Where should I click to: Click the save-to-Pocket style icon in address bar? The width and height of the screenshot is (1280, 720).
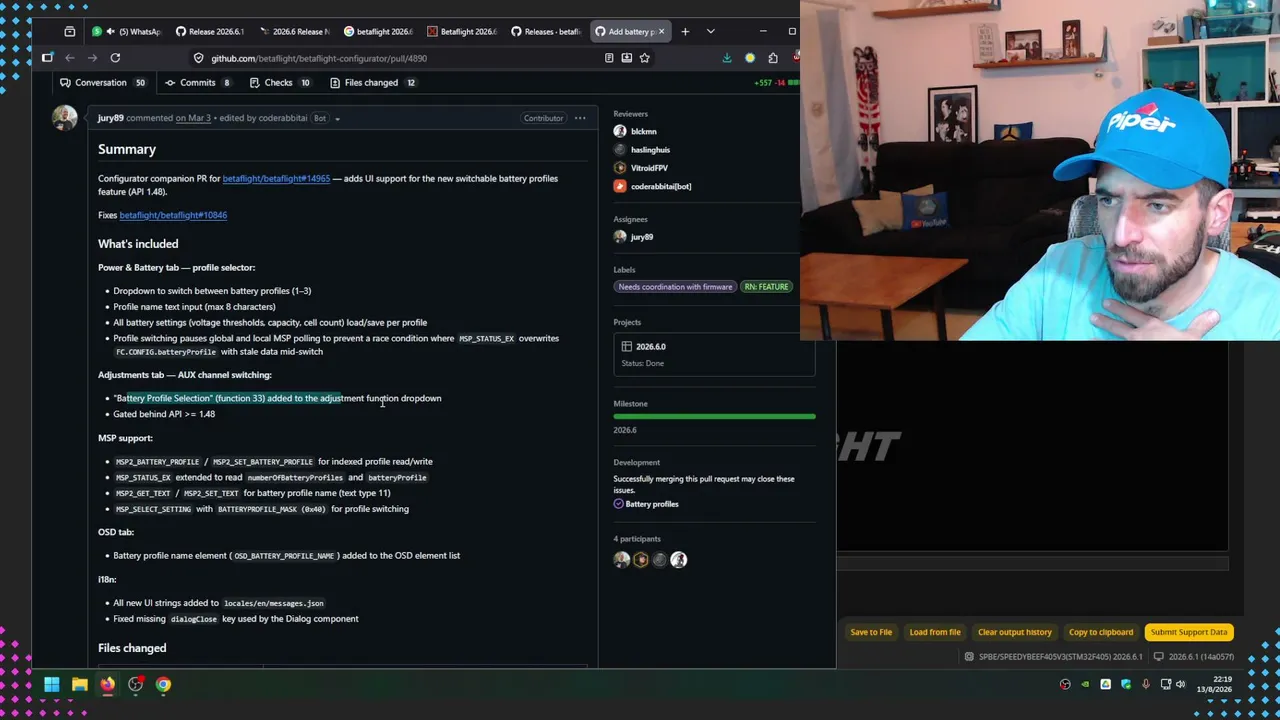click(x=626, y=58)
